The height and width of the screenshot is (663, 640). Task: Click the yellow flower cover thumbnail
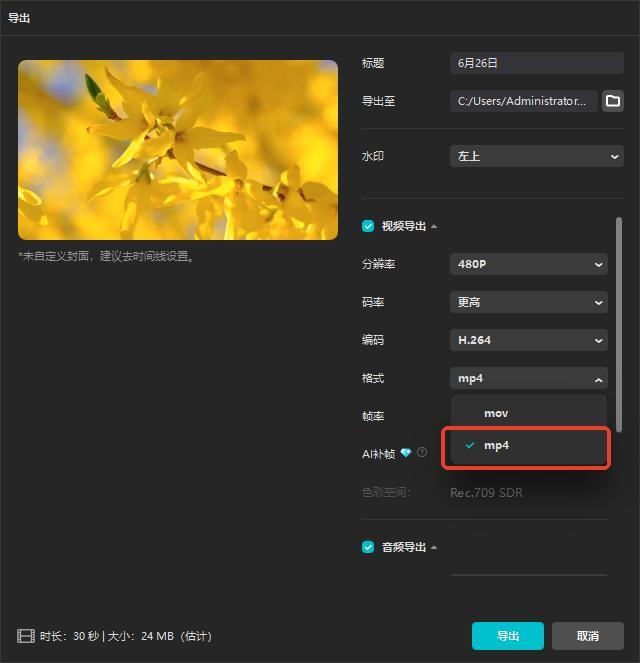[178, 150]
